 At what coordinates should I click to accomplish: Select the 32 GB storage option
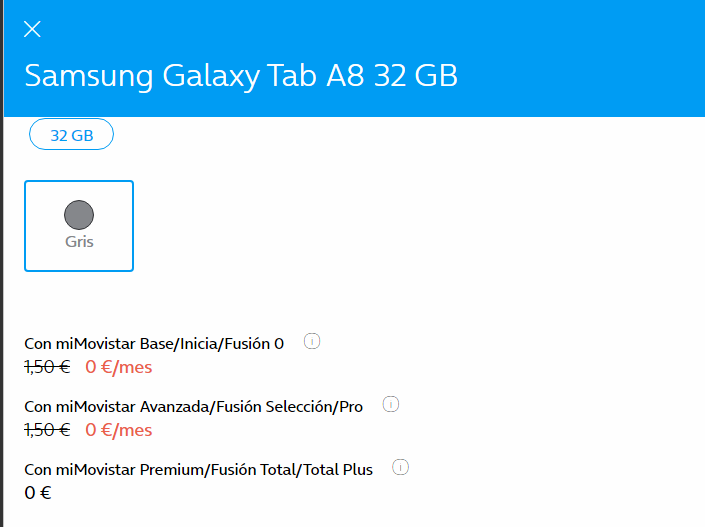(71, 136)
